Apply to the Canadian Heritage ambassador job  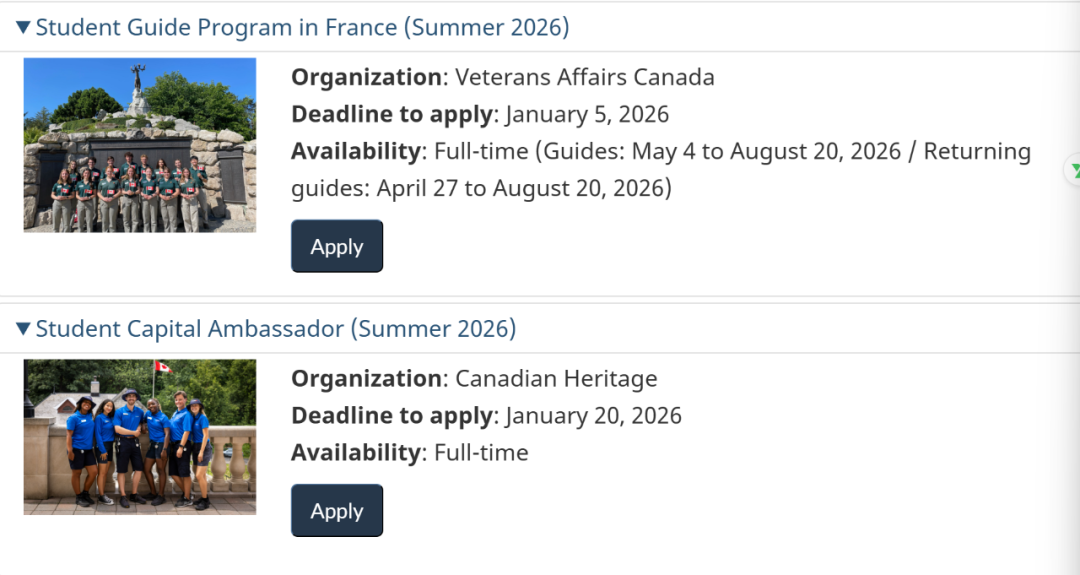(x=336, y=511)
